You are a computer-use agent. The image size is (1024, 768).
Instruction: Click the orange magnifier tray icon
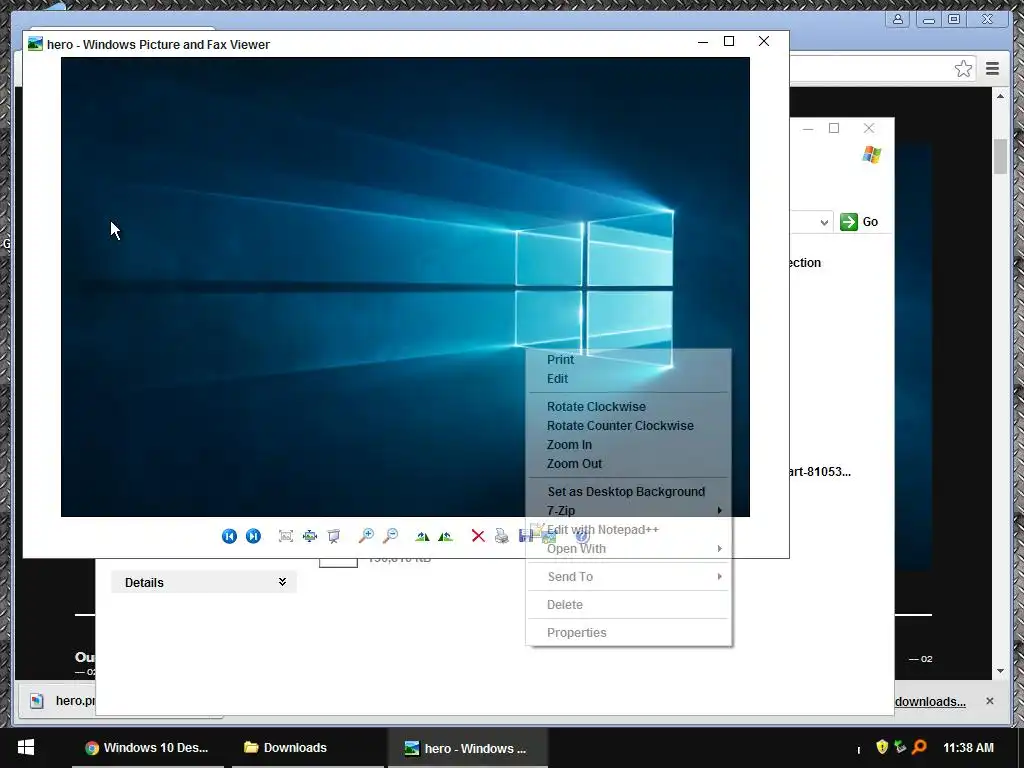[x=920, y=746]
